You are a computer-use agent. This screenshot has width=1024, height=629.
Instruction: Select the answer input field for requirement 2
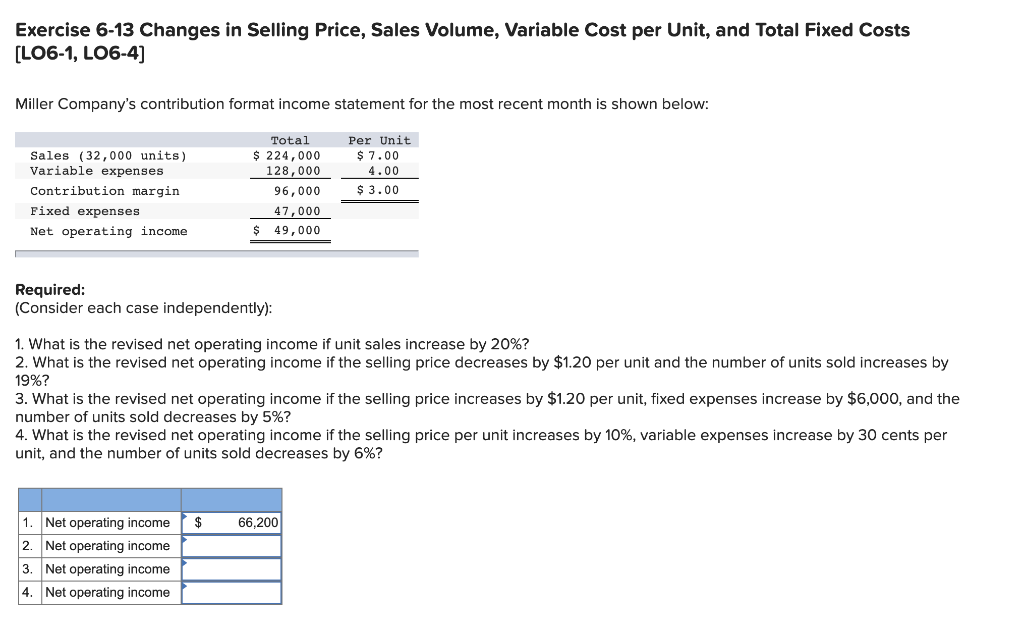[x=232, y=545]
